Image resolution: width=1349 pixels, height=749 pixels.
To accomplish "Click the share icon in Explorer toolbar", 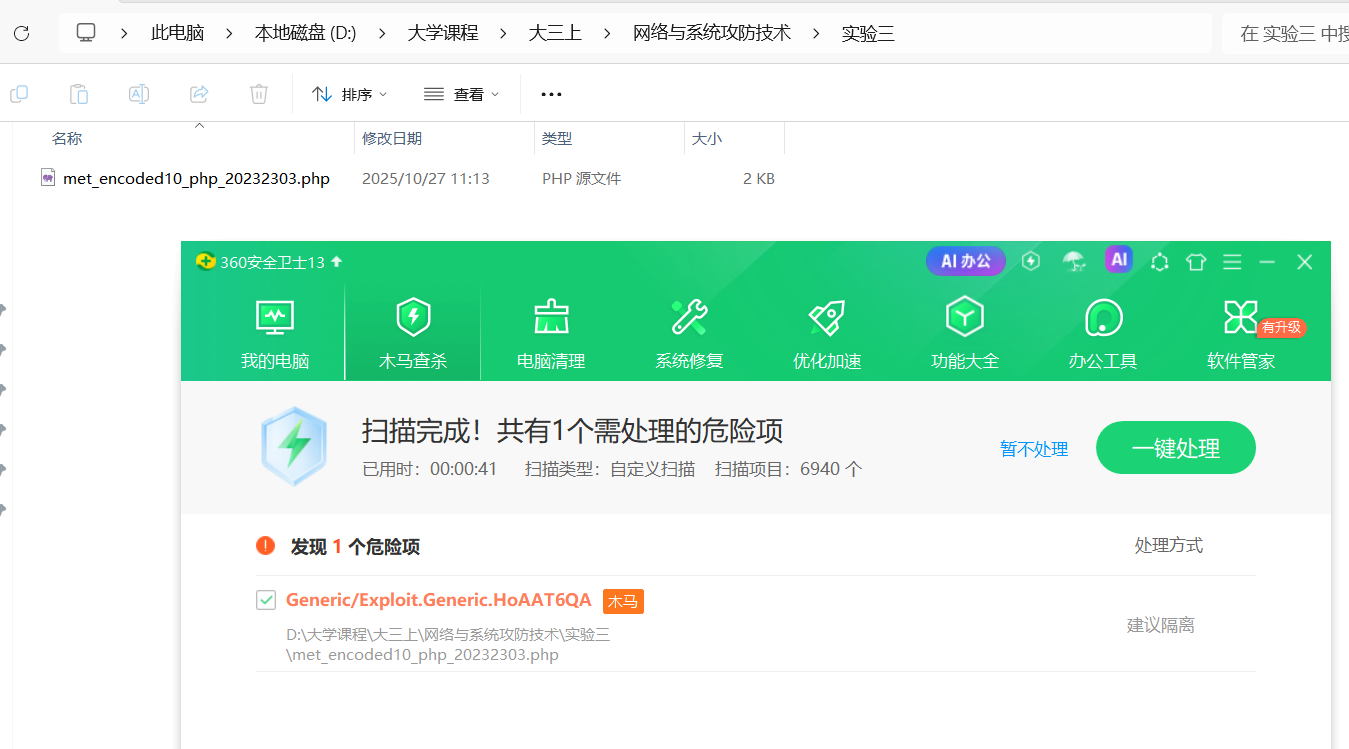I will pos(199,94).
